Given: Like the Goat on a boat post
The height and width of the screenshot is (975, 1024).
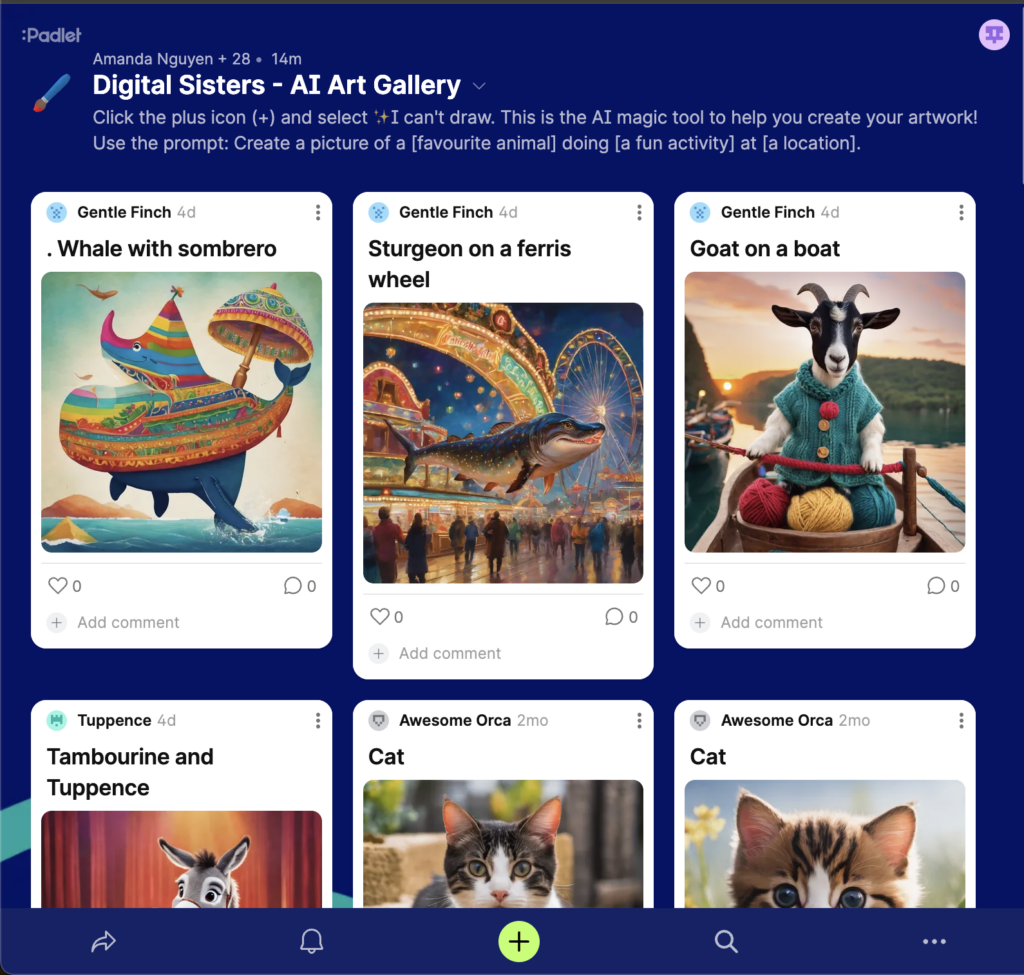Looking at the screenshot, I should 701,585.
